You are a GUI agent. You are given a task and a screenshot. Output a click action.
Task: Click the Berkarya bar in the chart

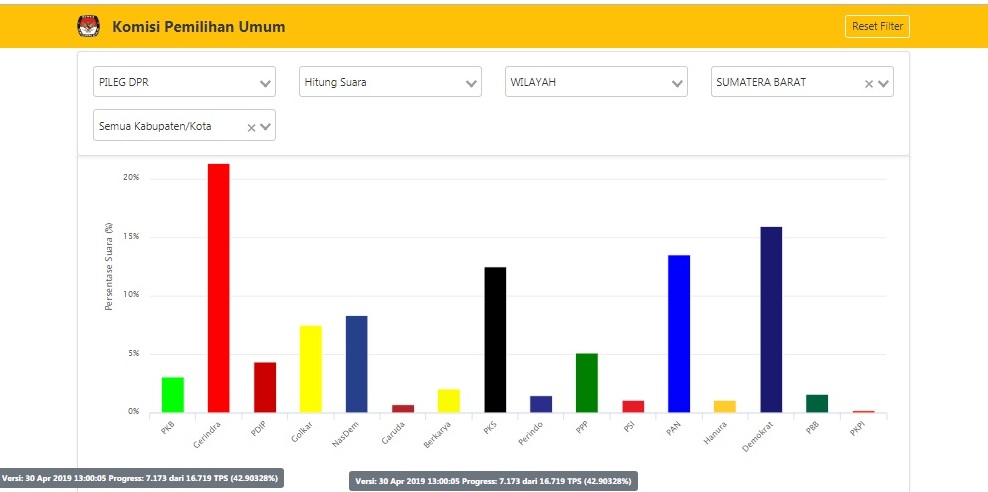449,401
